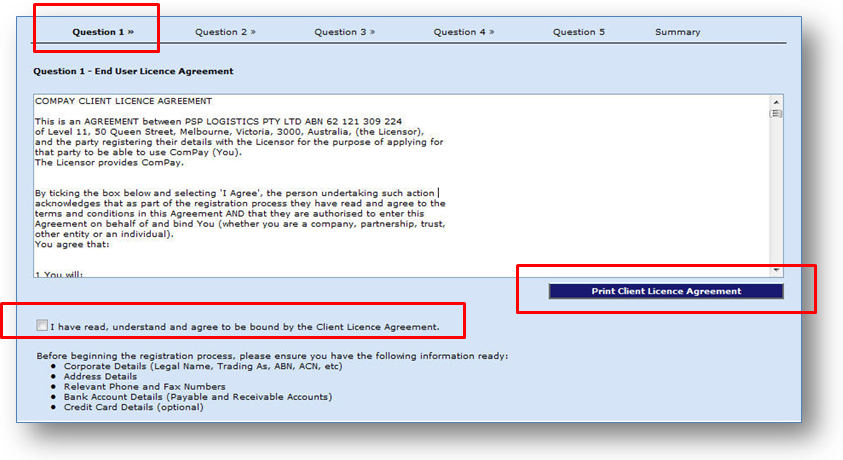Open the Summary tab

tap(677, 32)
